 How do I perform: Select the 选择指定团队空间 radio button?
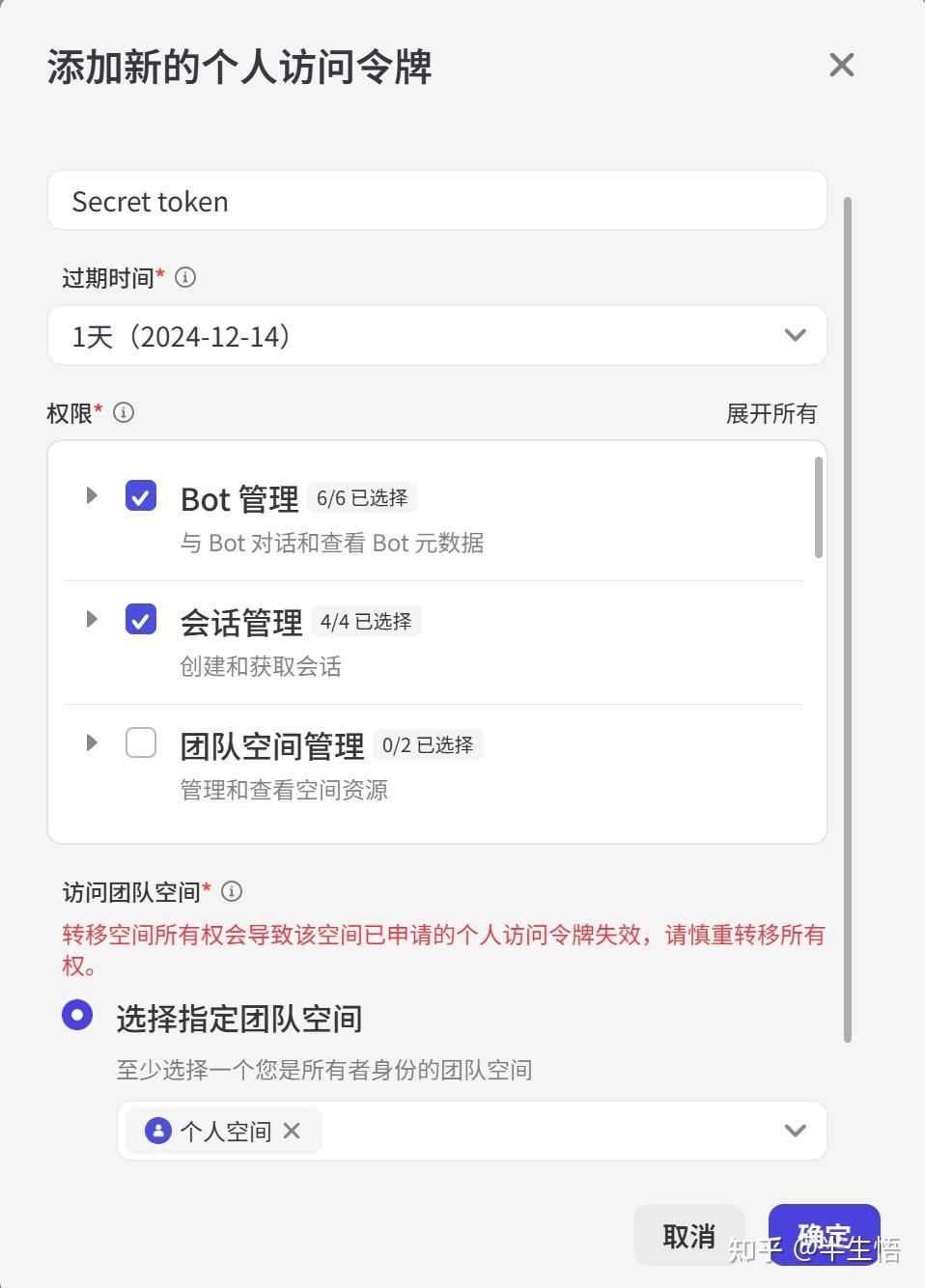pos(77,1016)
